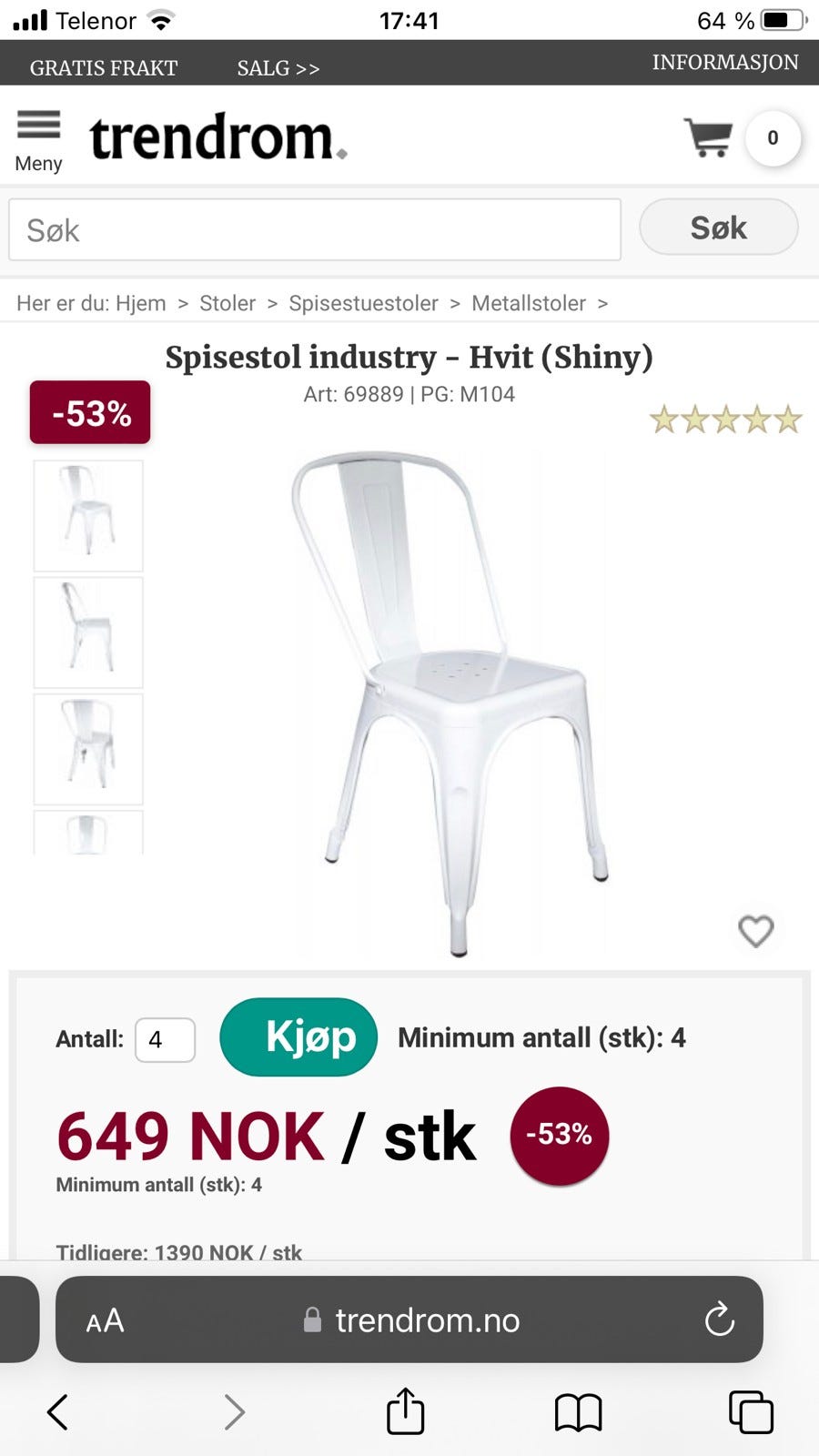The image size is (819, 1456).
Task: Go to Spisestuestoler breadcrumb
Action: (x=363, y=303)
